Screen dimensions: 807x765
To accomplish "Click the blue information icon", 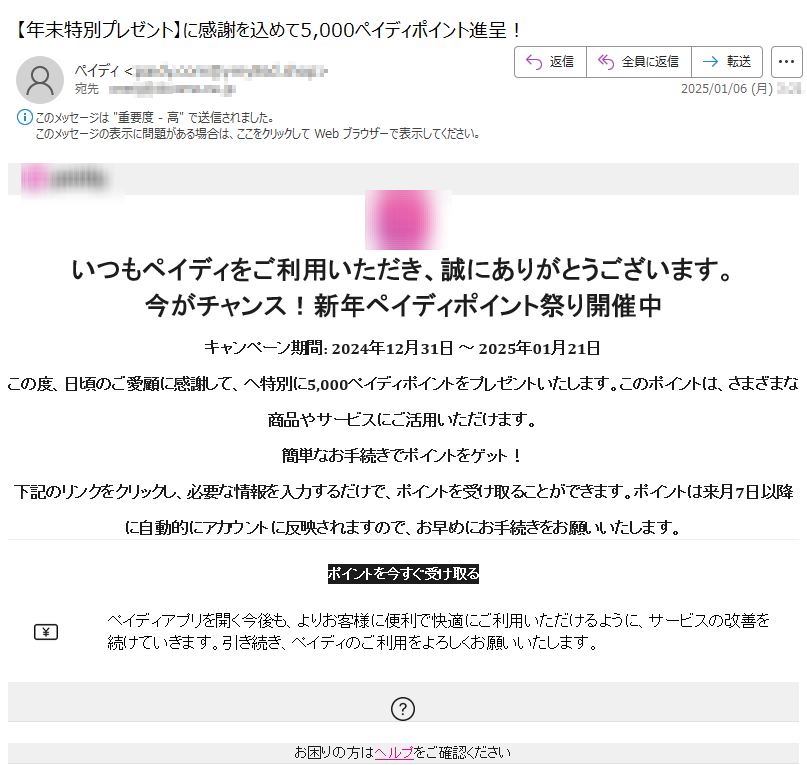I will point(24,117).
